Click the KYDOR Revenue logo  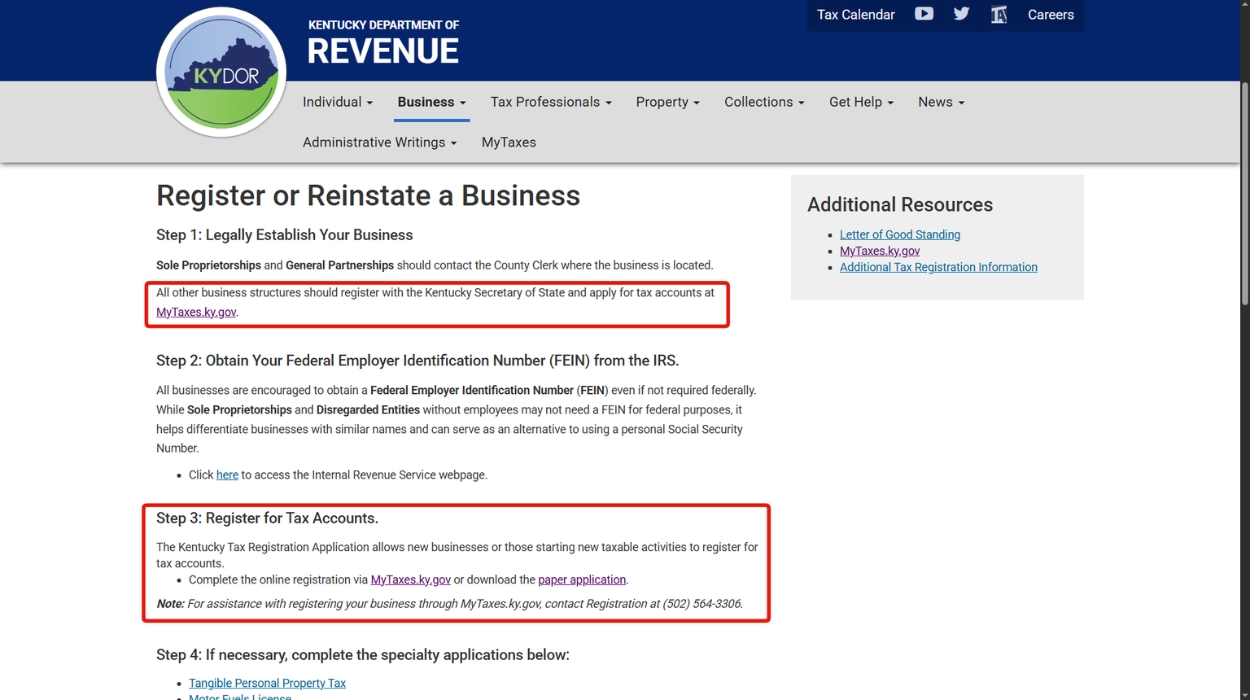point(221,71)
